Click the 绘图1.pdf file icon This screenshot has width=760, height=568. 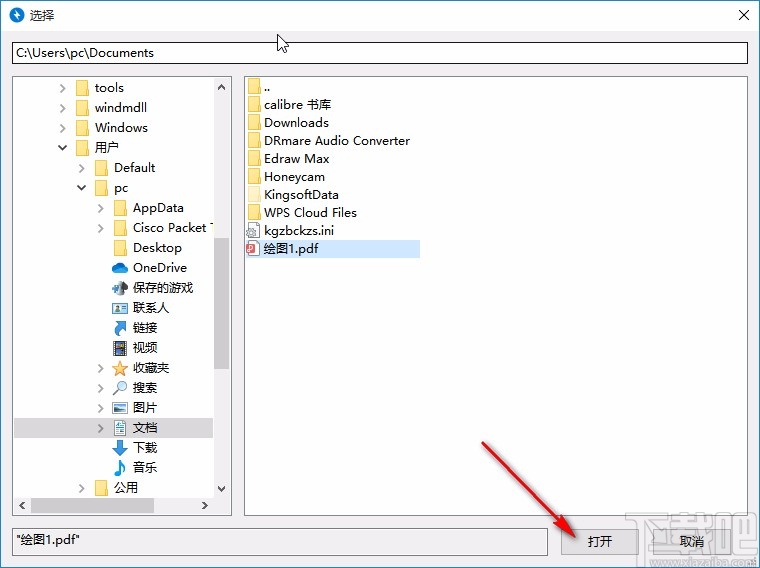pyautogui.click(x=253, y=249)
